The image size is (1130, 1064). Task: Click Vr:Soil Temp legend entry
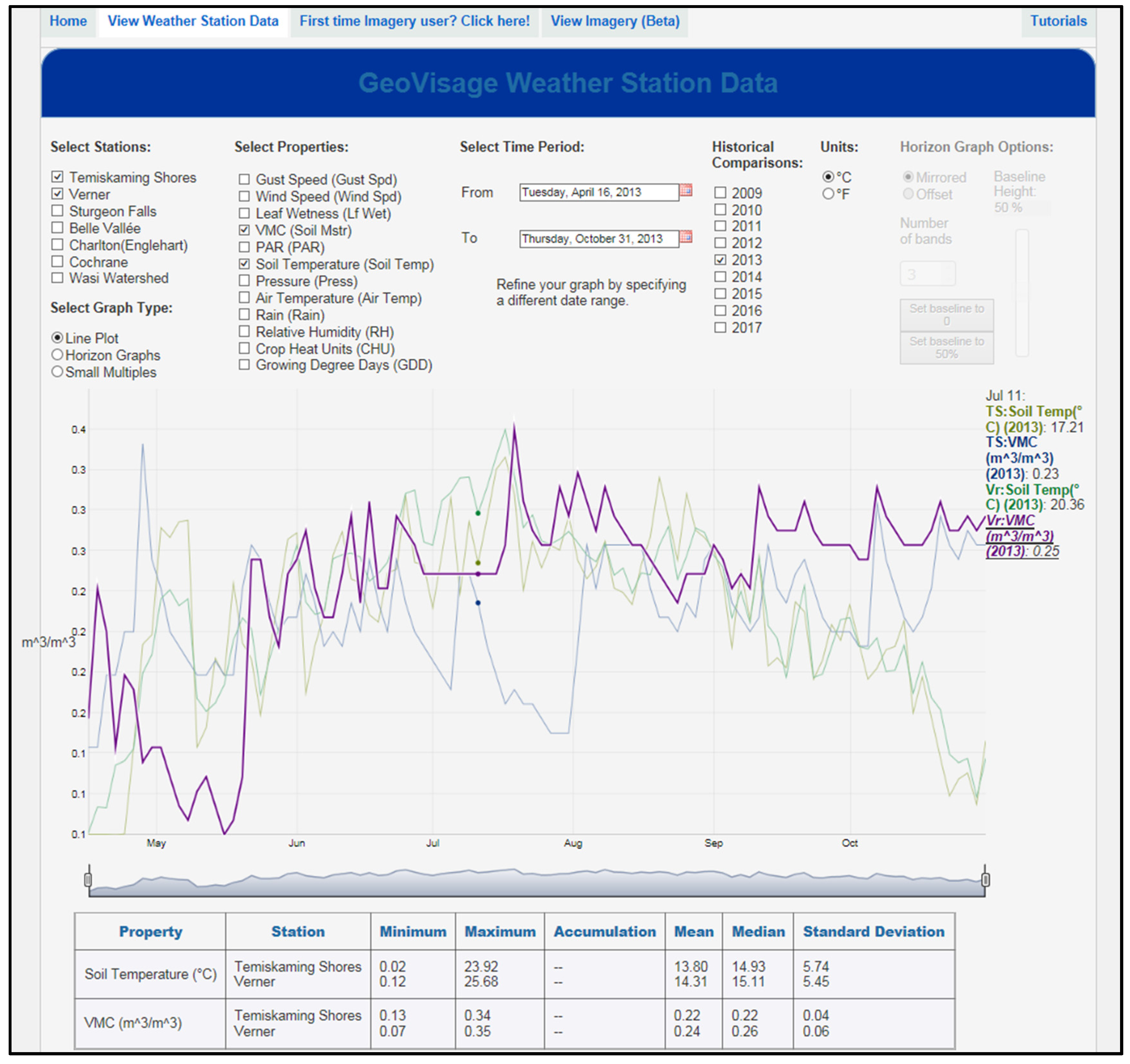[1034, 497]
